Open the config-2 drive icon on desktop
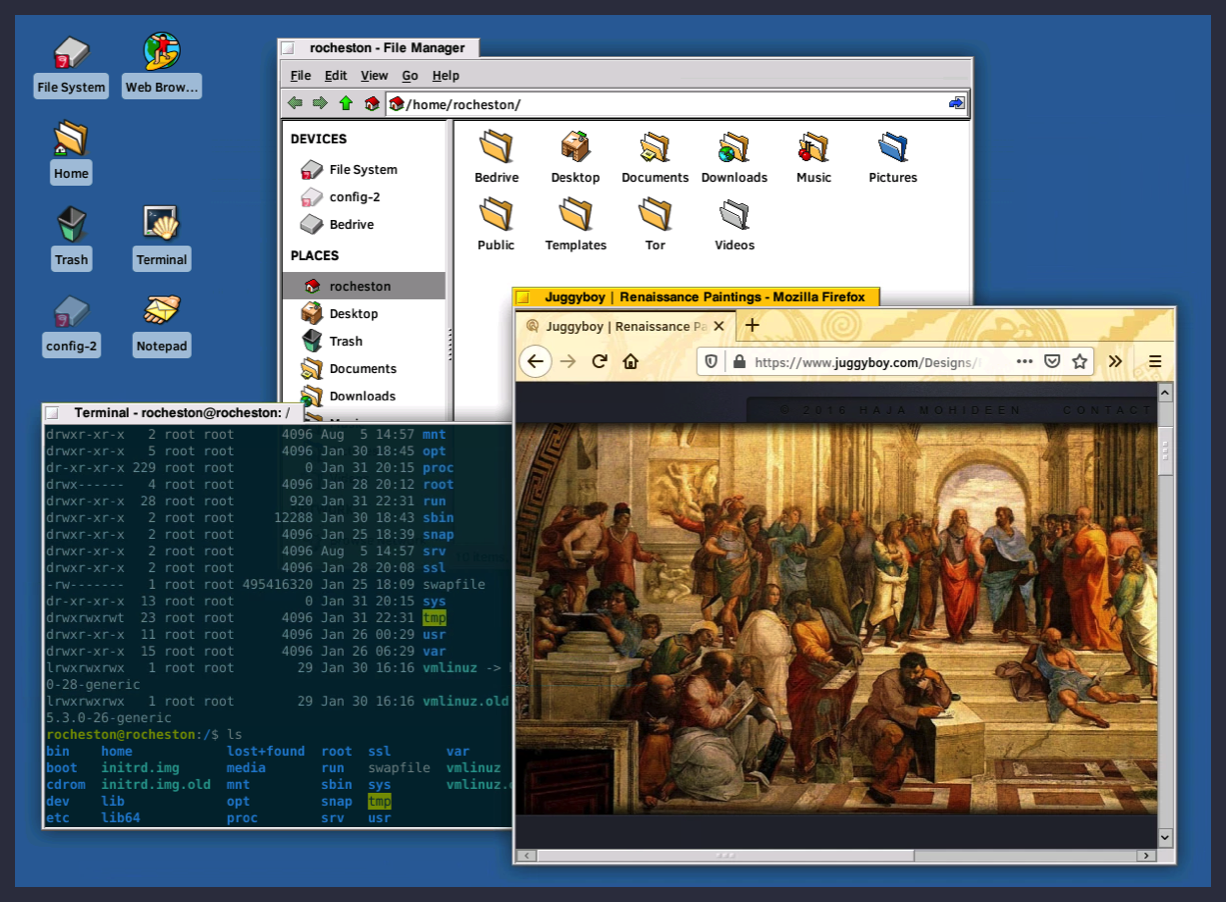The width and height of the screenshot is (1226, 902). coord(71,325)
